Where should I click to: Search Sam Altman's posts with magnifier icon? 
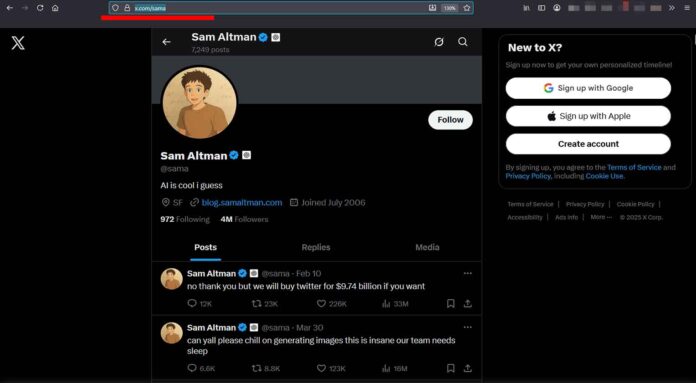(x=463, y=42)
